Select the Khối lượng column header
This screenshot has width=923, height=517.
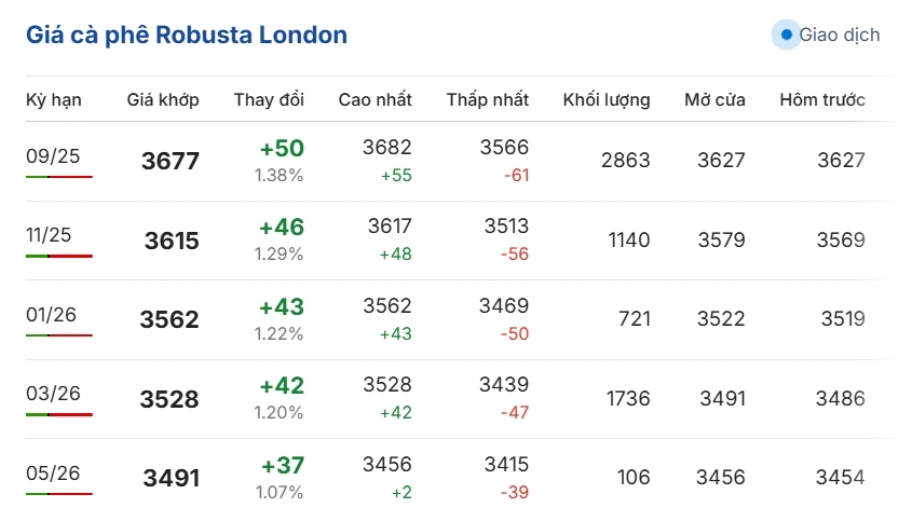point(606,100)
